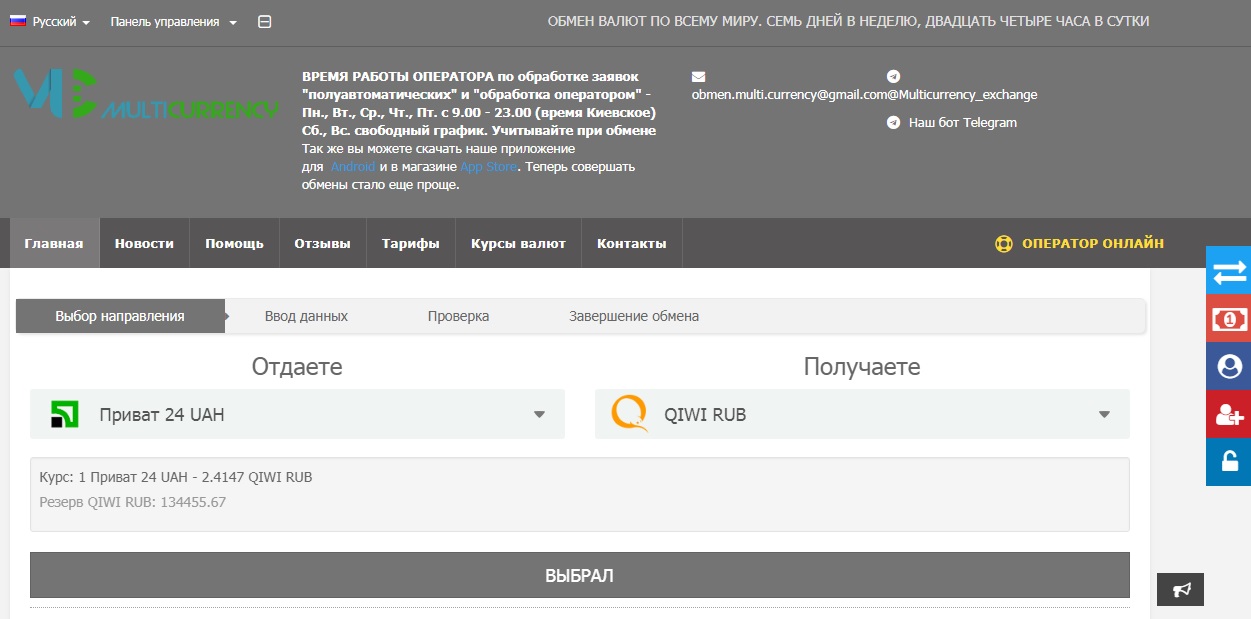
Task: Click the red add-user registration icon
Action: click(1228, 414)
